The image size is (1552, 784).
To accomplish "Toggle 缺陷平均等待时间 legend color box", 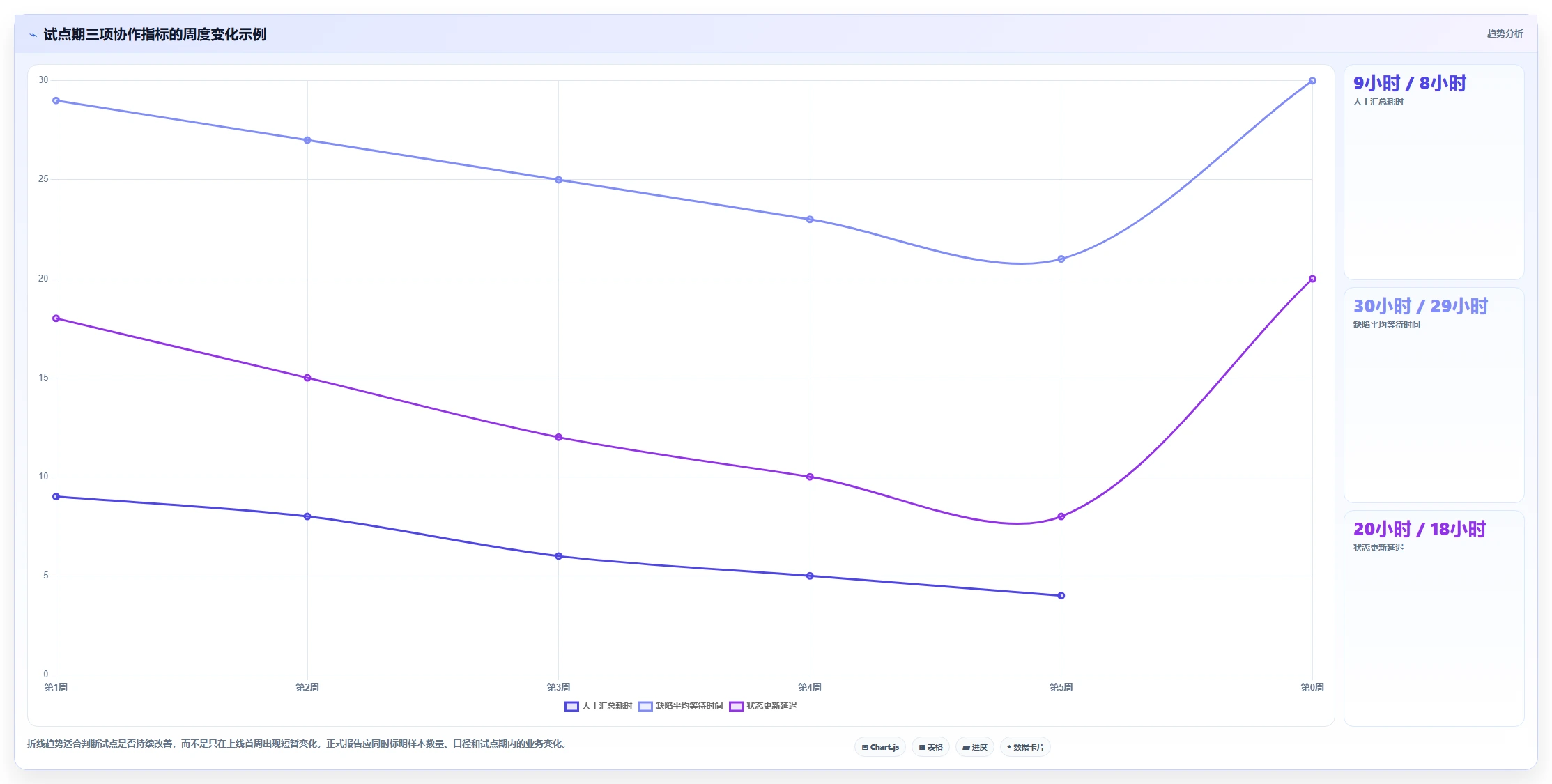I will click(x=645, y=707).
